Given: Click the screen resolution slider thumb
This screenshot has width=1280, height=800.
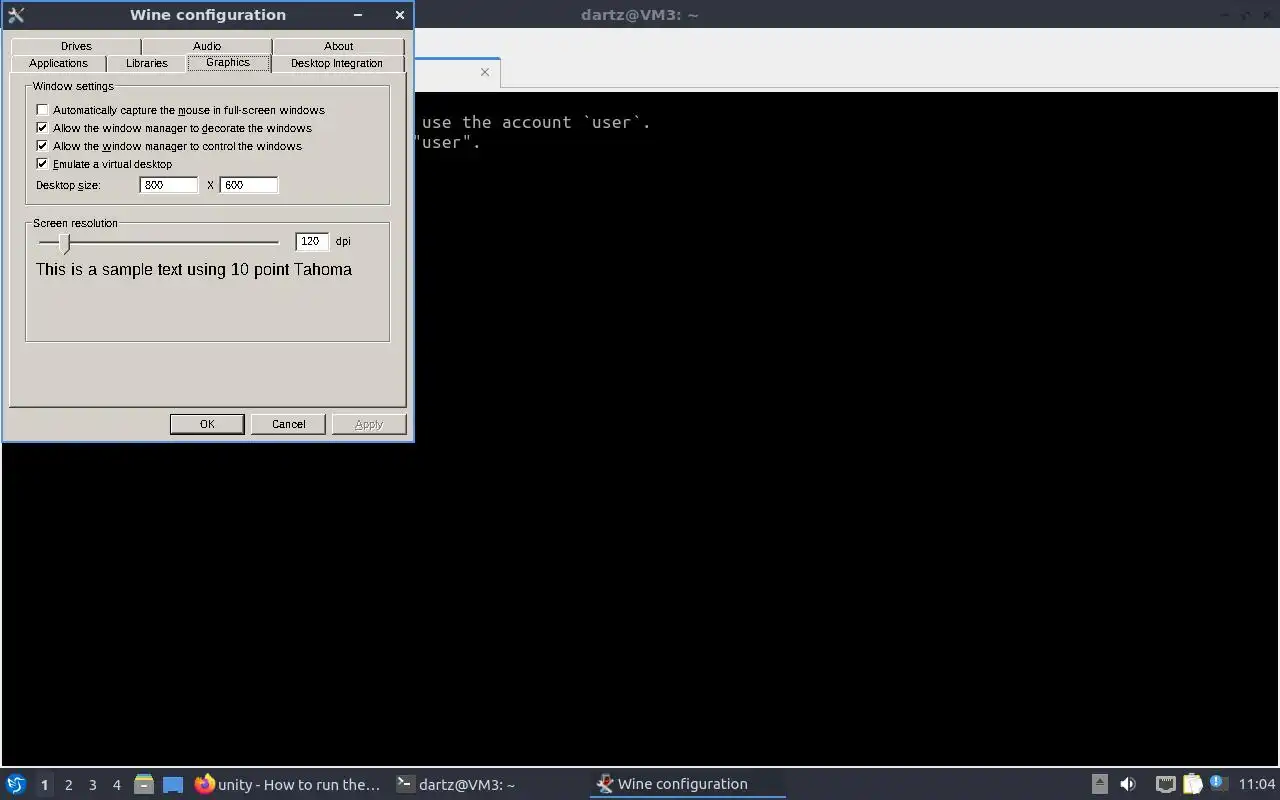Looking at the screenshot, I should 65,243.
